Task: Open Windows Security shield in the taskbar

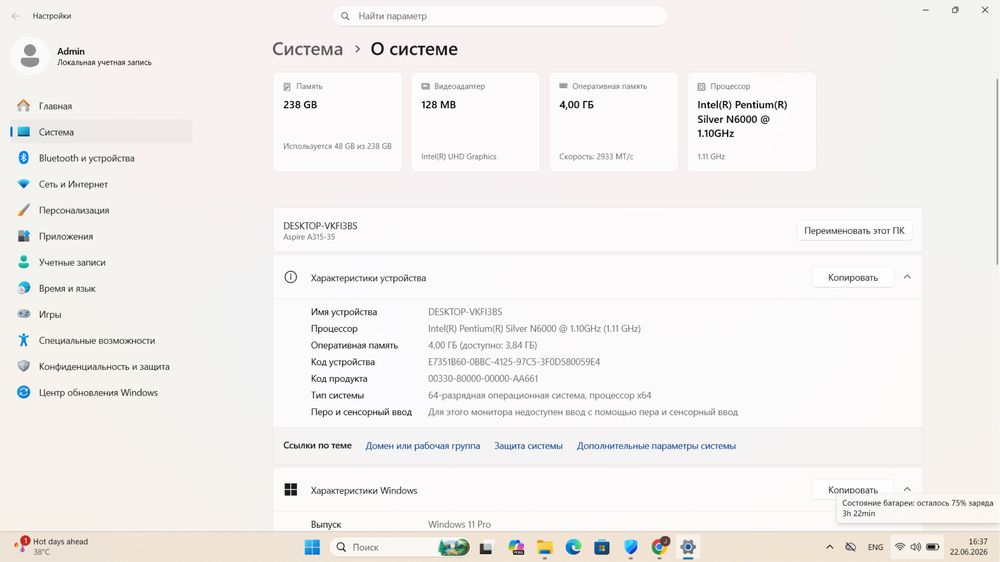Action: tap(631, 547)
